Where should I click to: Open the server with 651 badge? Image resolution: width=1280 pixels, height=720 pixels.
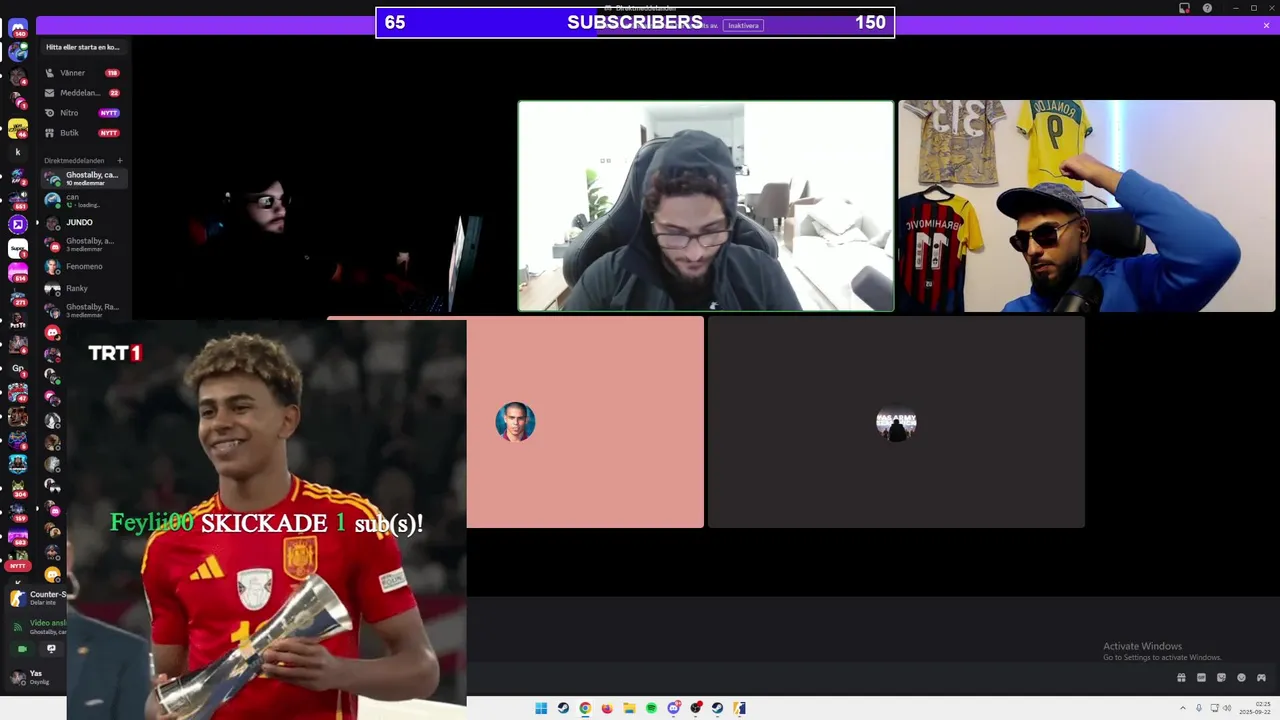tap(17, 200)
